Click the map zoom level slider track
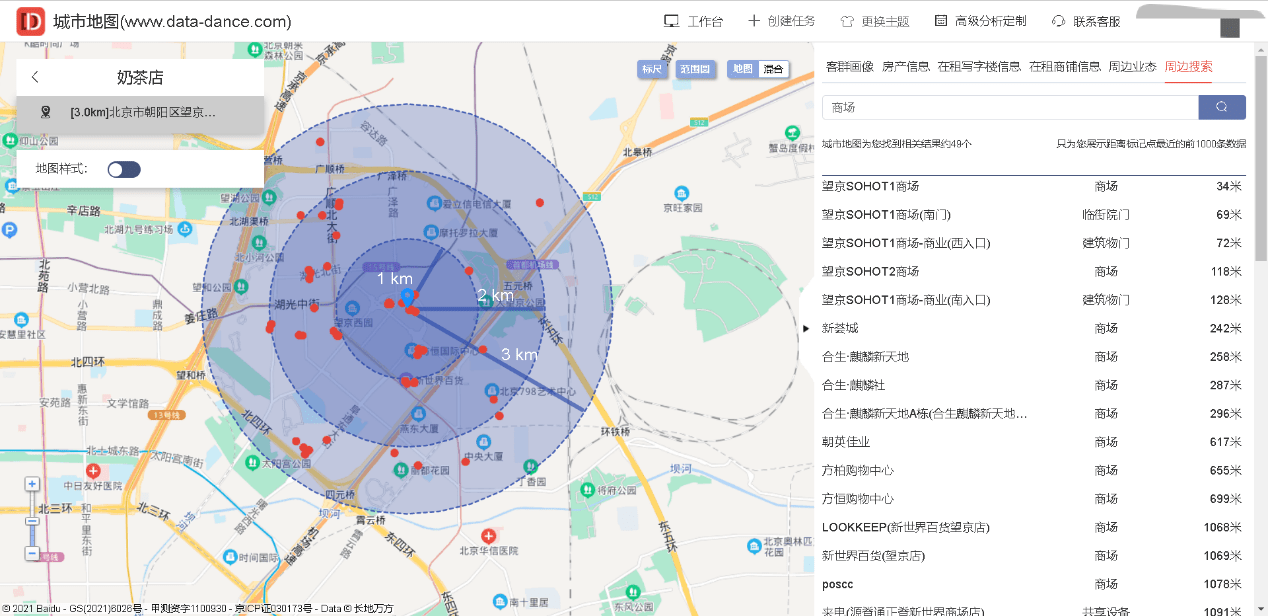Image resolution: width=1268 pixels, height=616 pixels. tap(32, 518)
